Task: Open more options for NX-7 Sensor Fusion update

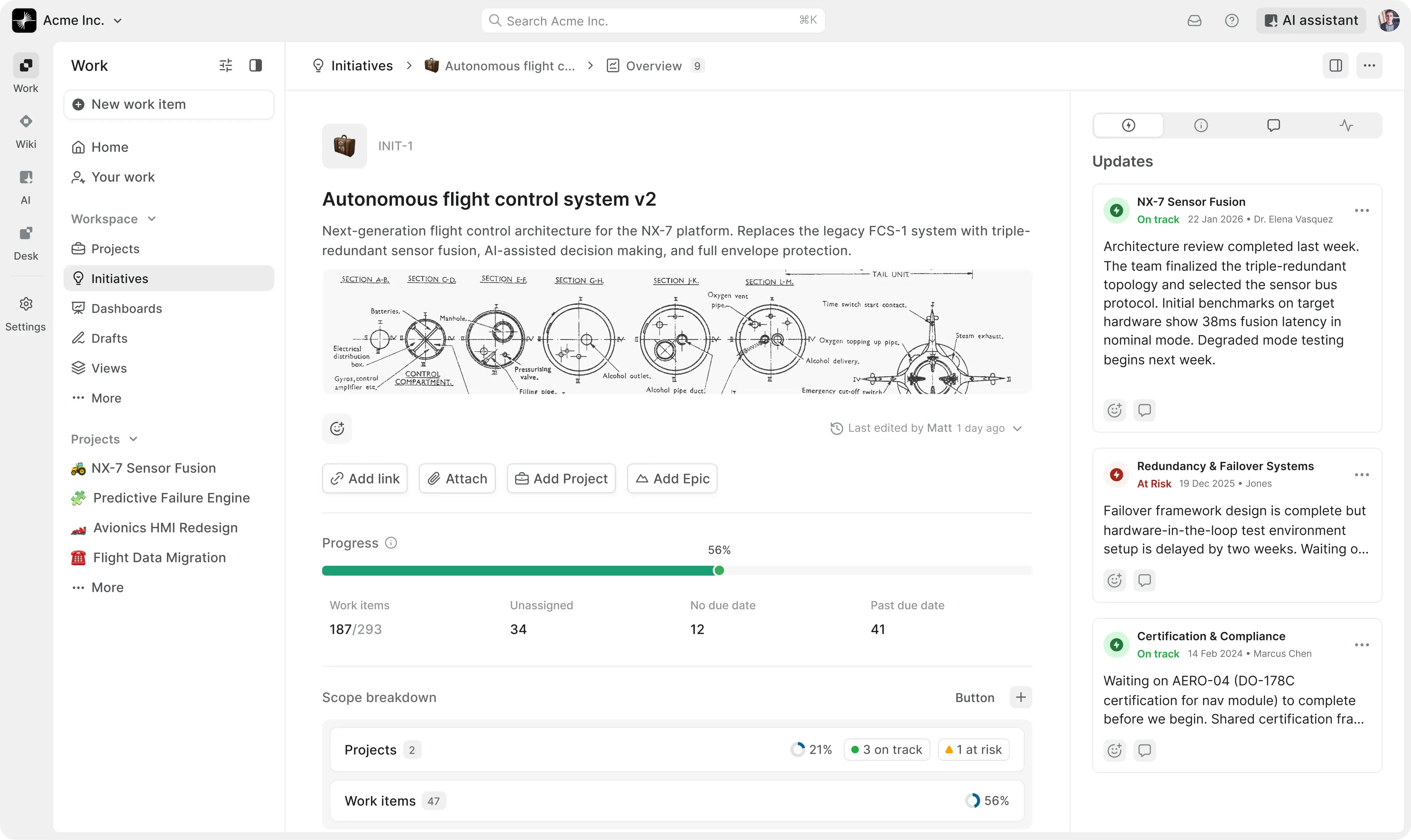Action: coord(1362,210)
